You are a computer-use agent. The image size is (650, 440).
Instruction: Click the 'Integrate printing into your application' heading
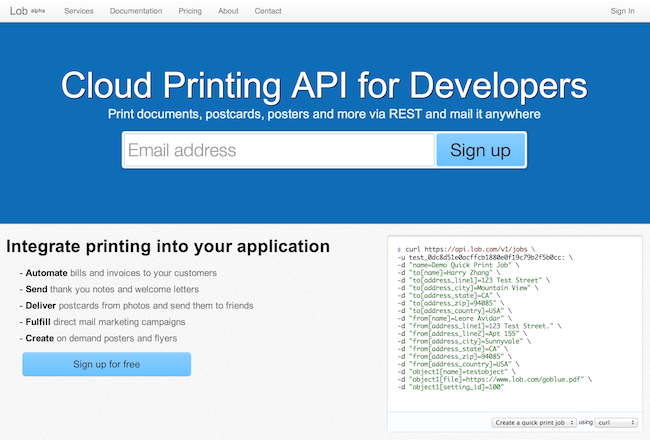[168, 246]
